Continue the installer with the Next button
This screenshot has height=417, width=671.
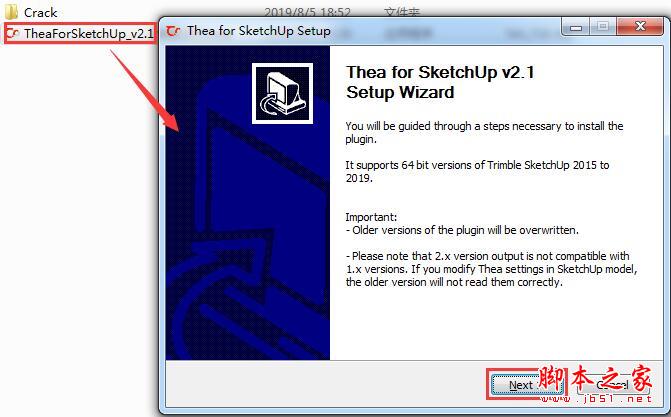point(526,385)
